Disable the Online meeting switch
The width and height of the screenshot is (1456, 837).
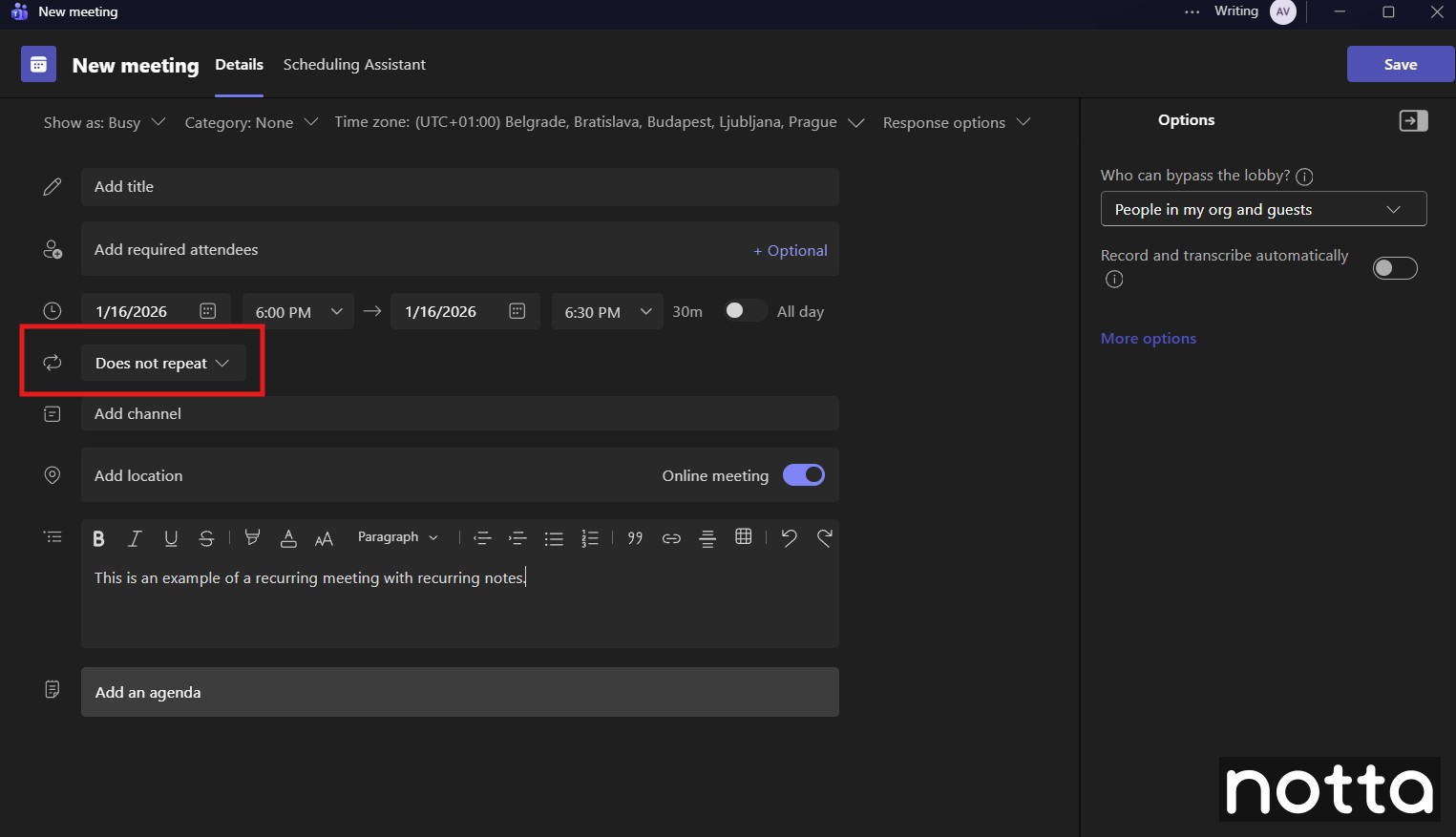(804, 475)
